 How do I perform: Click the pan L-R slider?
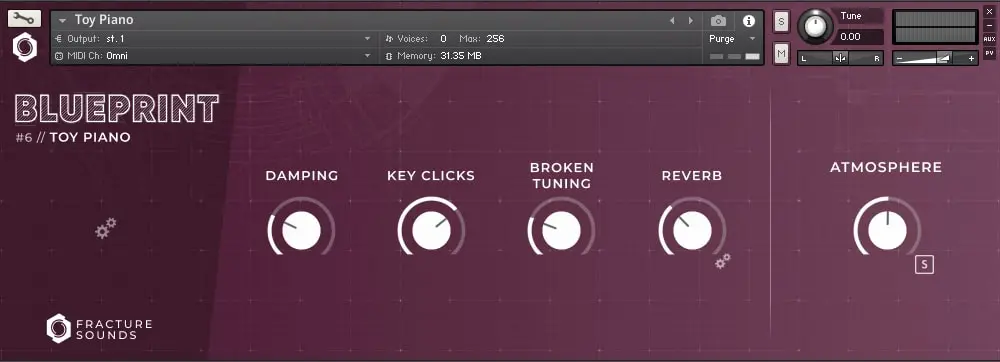(x=840, y=58)
